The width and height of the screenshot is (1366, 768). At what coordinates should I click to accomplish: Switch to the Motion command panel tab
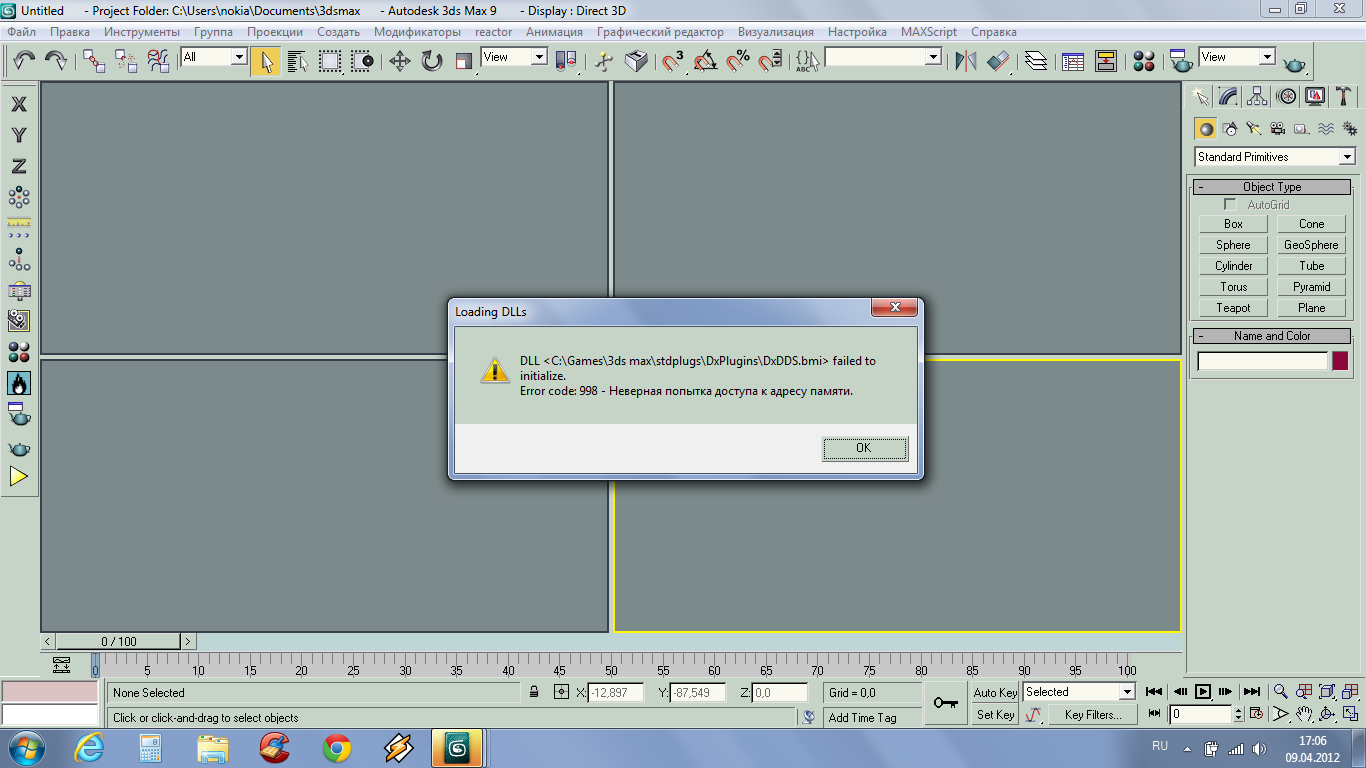tap(1287, 96)
